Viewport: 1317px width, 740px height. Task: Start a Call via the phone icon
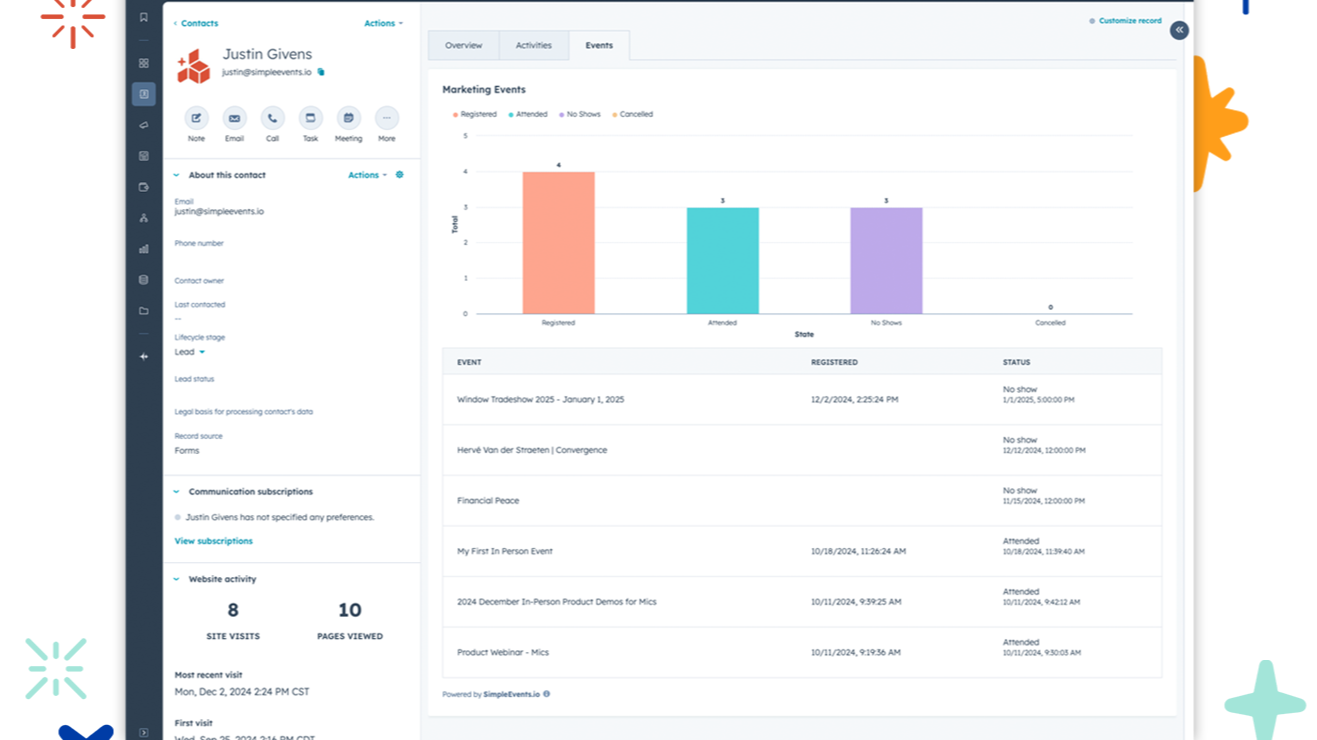tap(272, 118)
